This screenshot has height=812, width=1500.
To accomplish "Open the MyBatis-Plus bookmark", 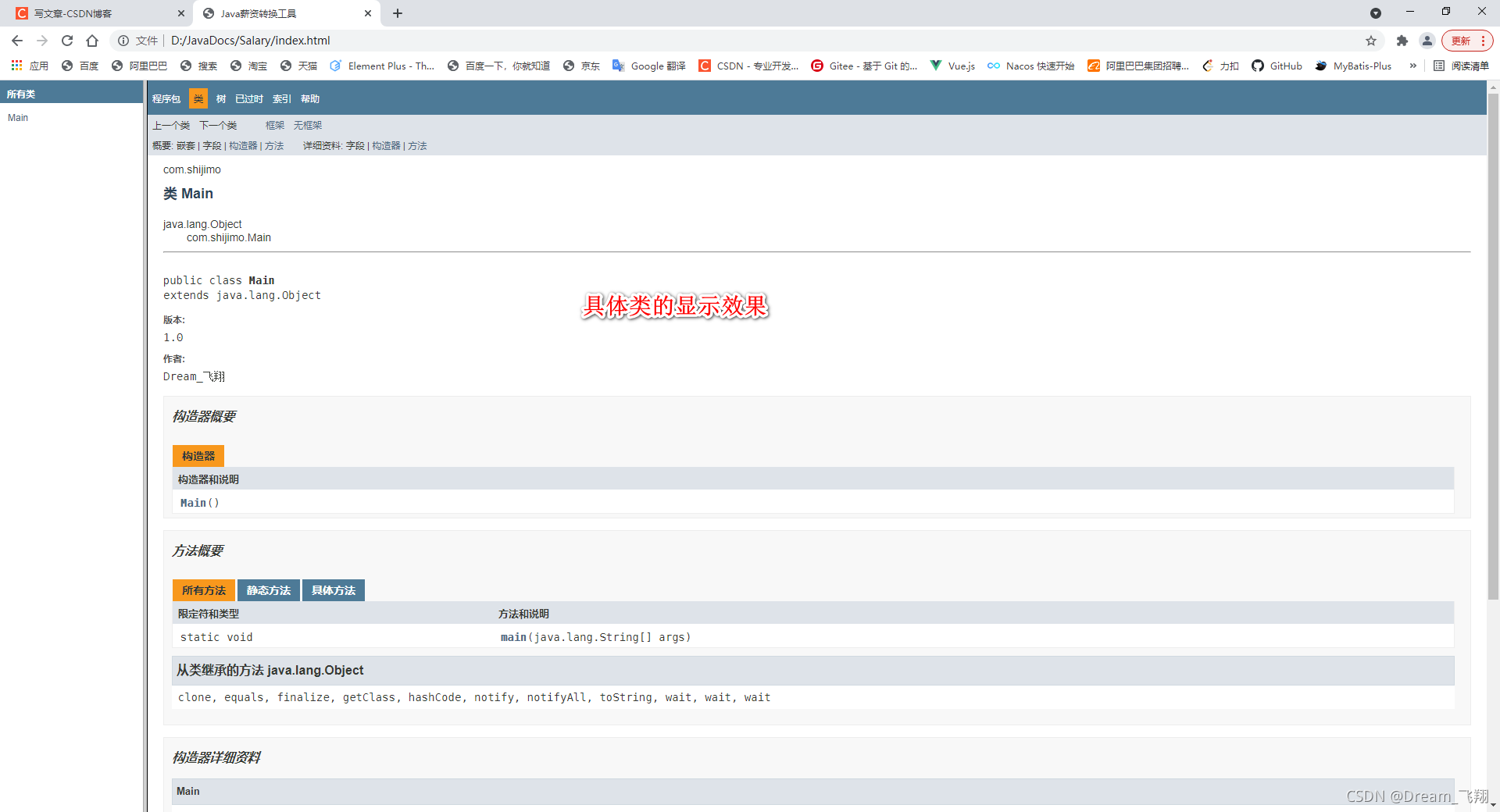I will [1353, 66].
